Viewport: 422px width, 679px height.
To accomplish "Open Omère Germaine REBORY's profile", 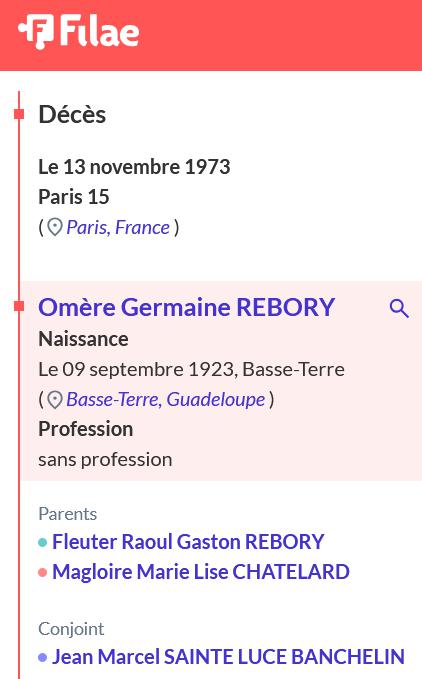I will click(x=187, y=307).
